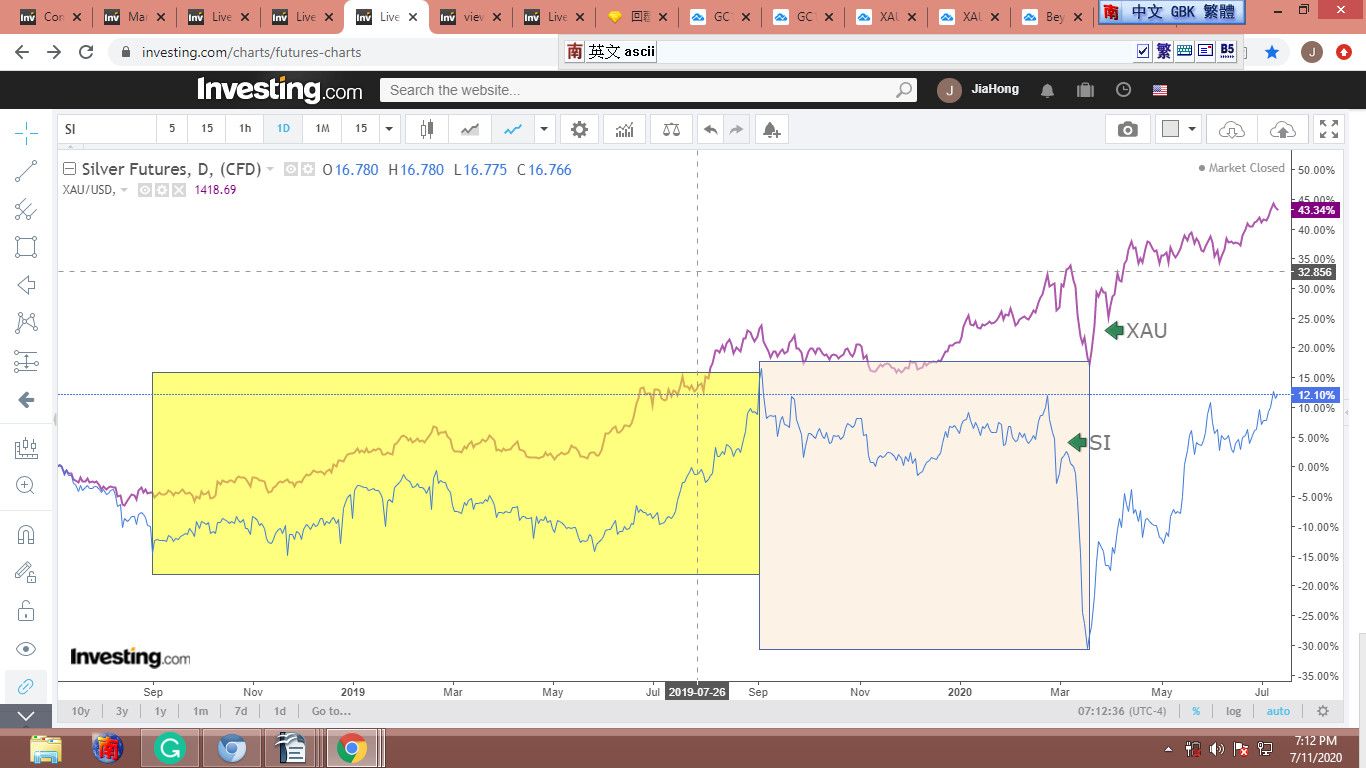Select the 1y date range
Image resolution: width=1366 pixels, height=768 pixels.
pyautogui.click(x=160, y=711)
